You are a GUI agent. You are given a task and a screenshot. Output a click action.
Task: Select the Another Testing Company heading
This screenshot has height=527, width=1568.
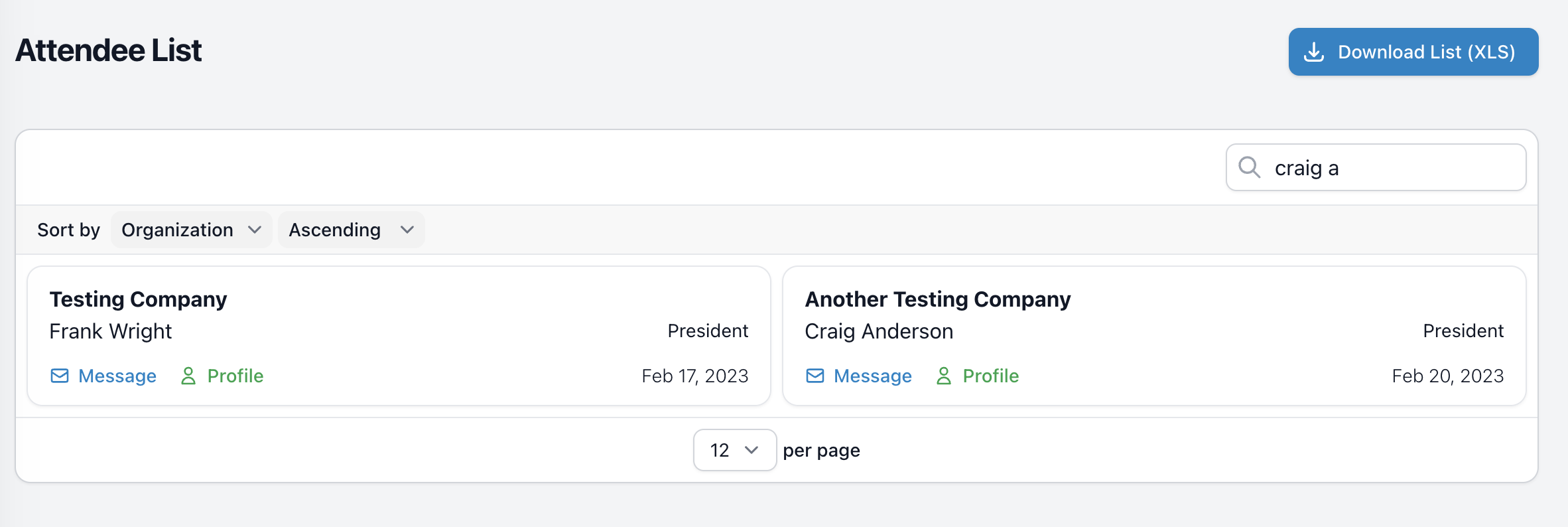pos(938,299)
